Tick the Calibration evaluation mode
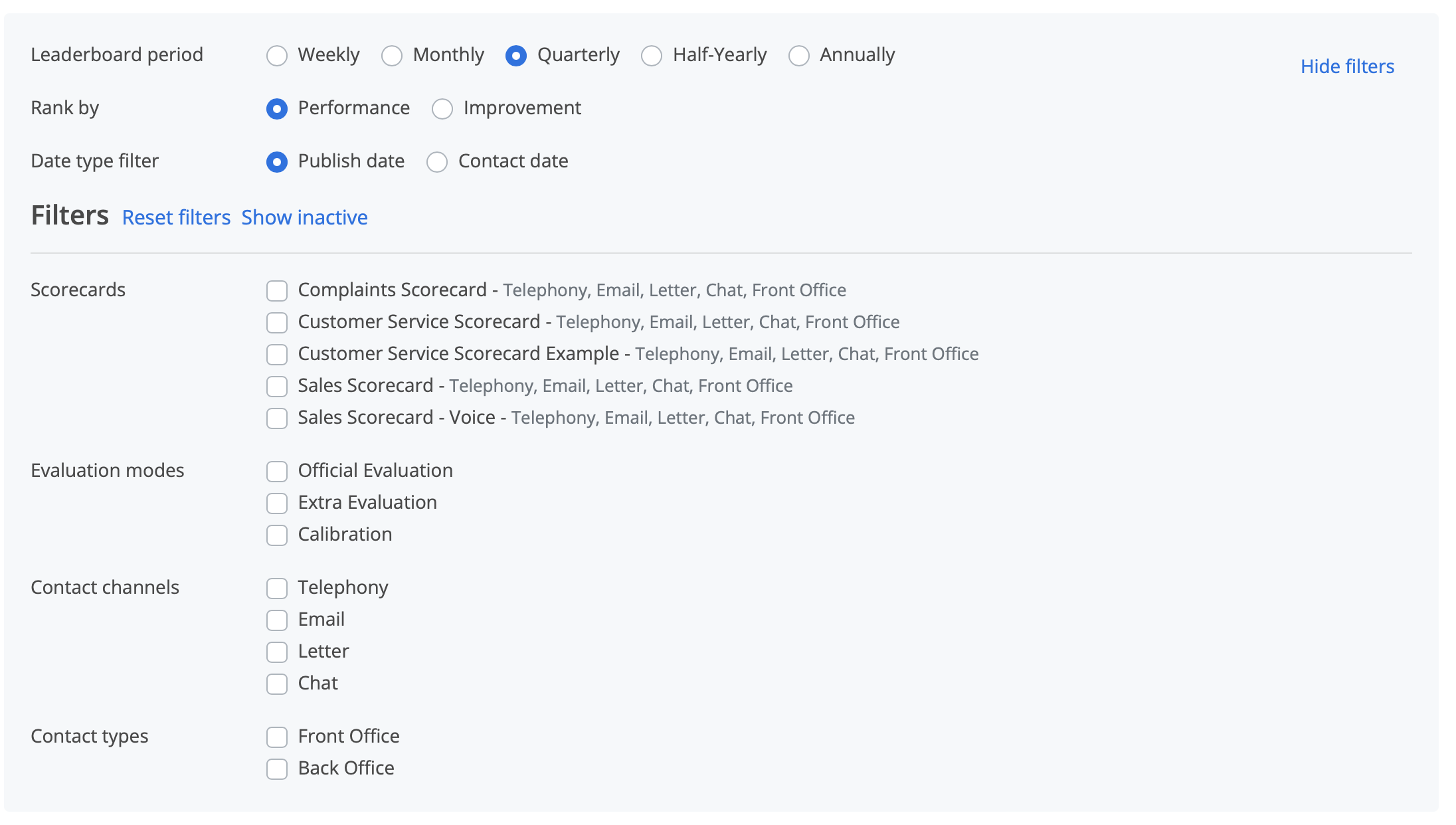Screen dimensions: 1456x825 coord(277,535)
